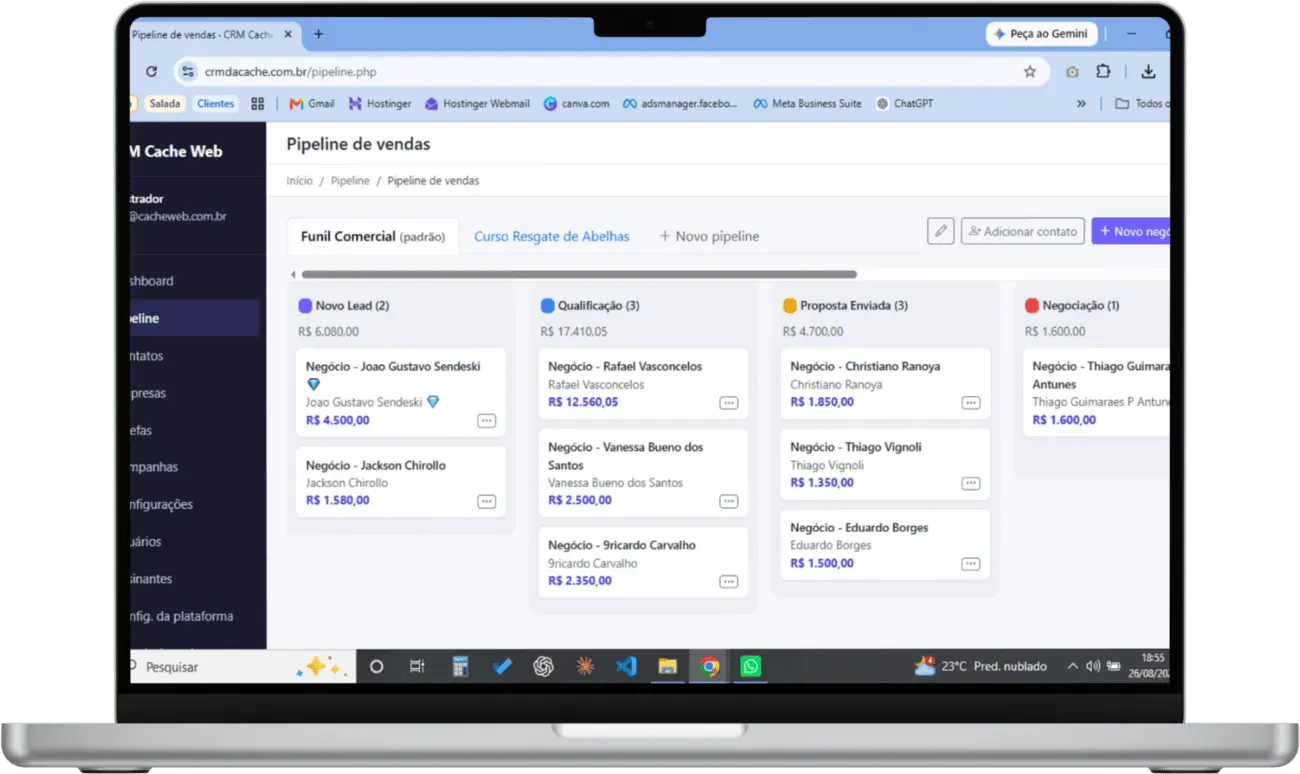Screen dimensions: 1300x774
Task: Click the horizontal pipeline scrollbar
Action: [x=579, y=274]
